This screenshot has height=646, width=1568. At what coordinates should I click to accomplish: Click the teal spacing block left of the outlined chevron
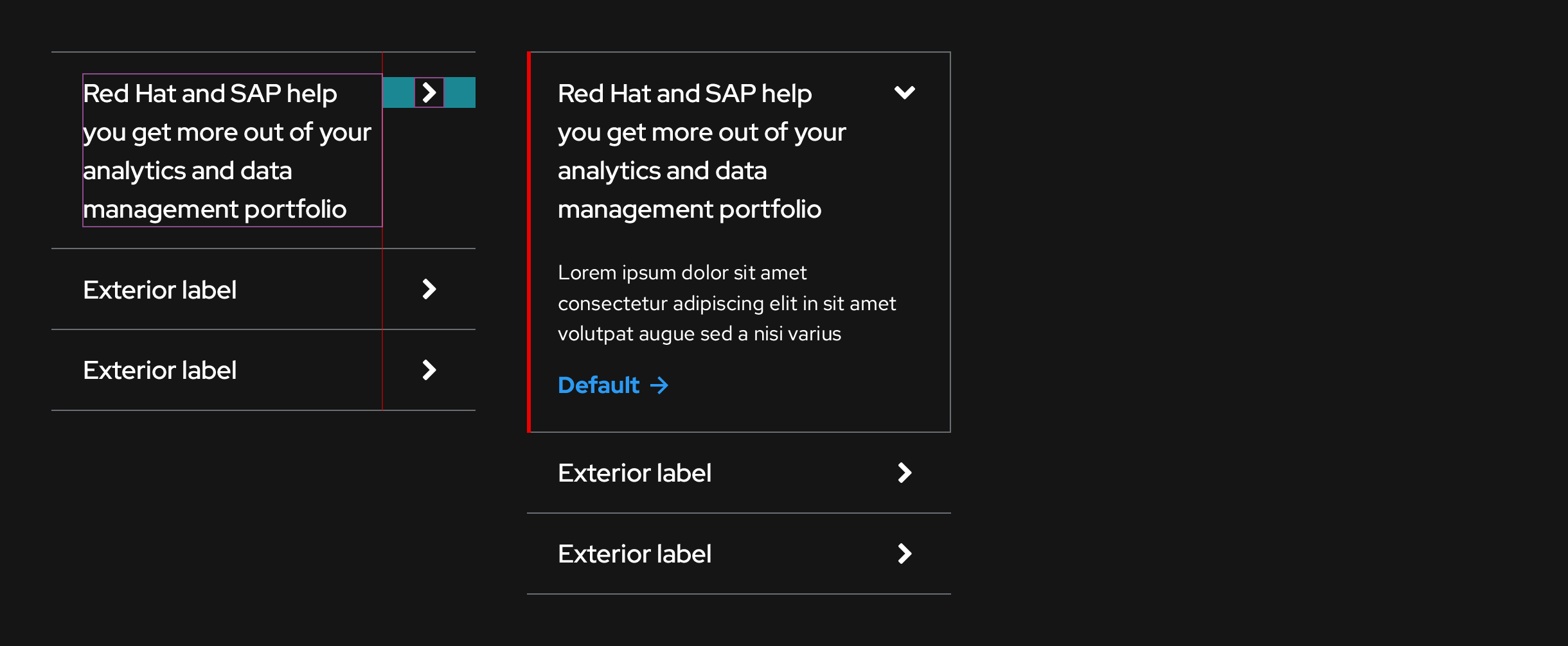coord(398,92)
